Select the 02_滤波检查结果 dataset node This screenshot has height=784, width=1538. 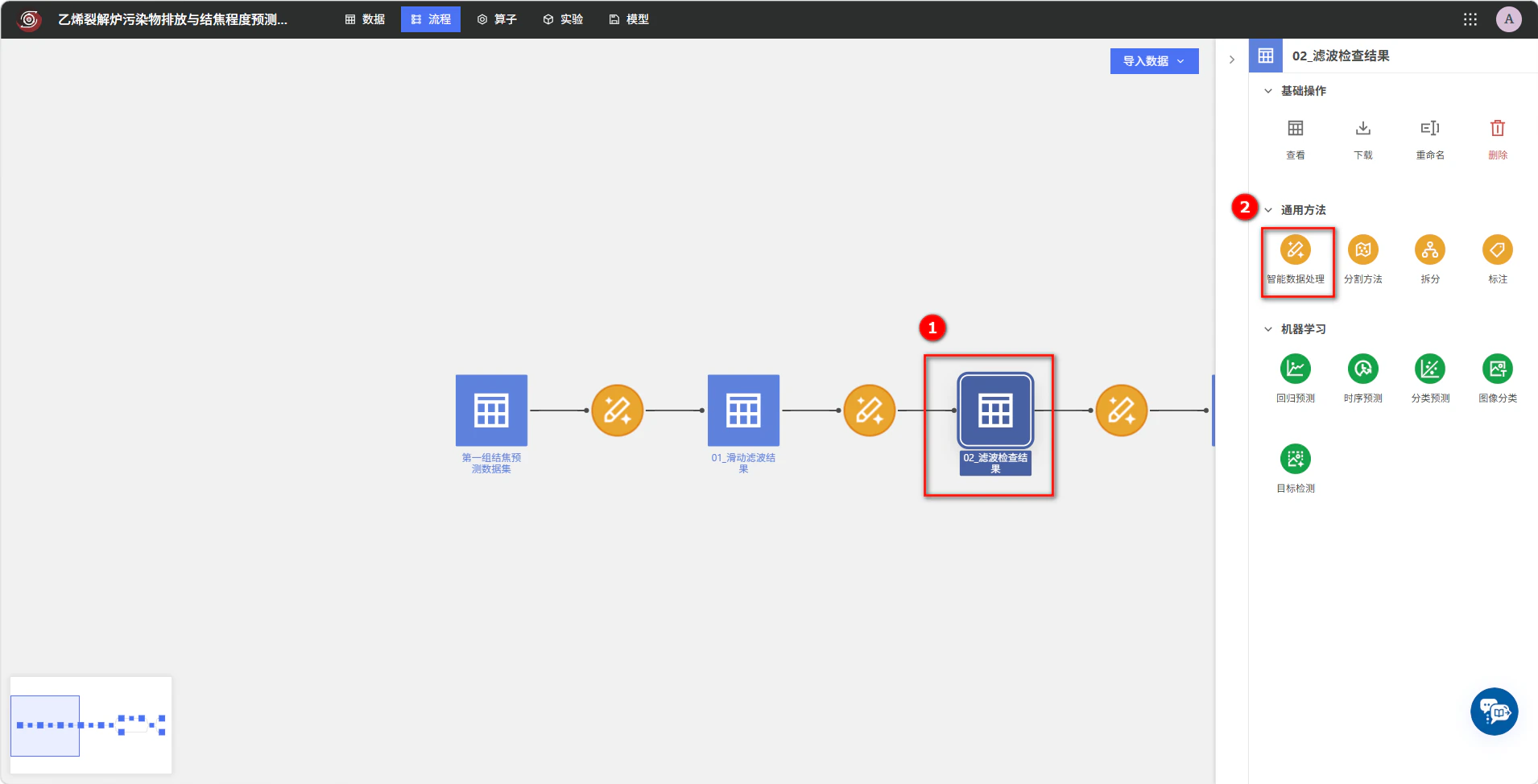pos(995,411)
